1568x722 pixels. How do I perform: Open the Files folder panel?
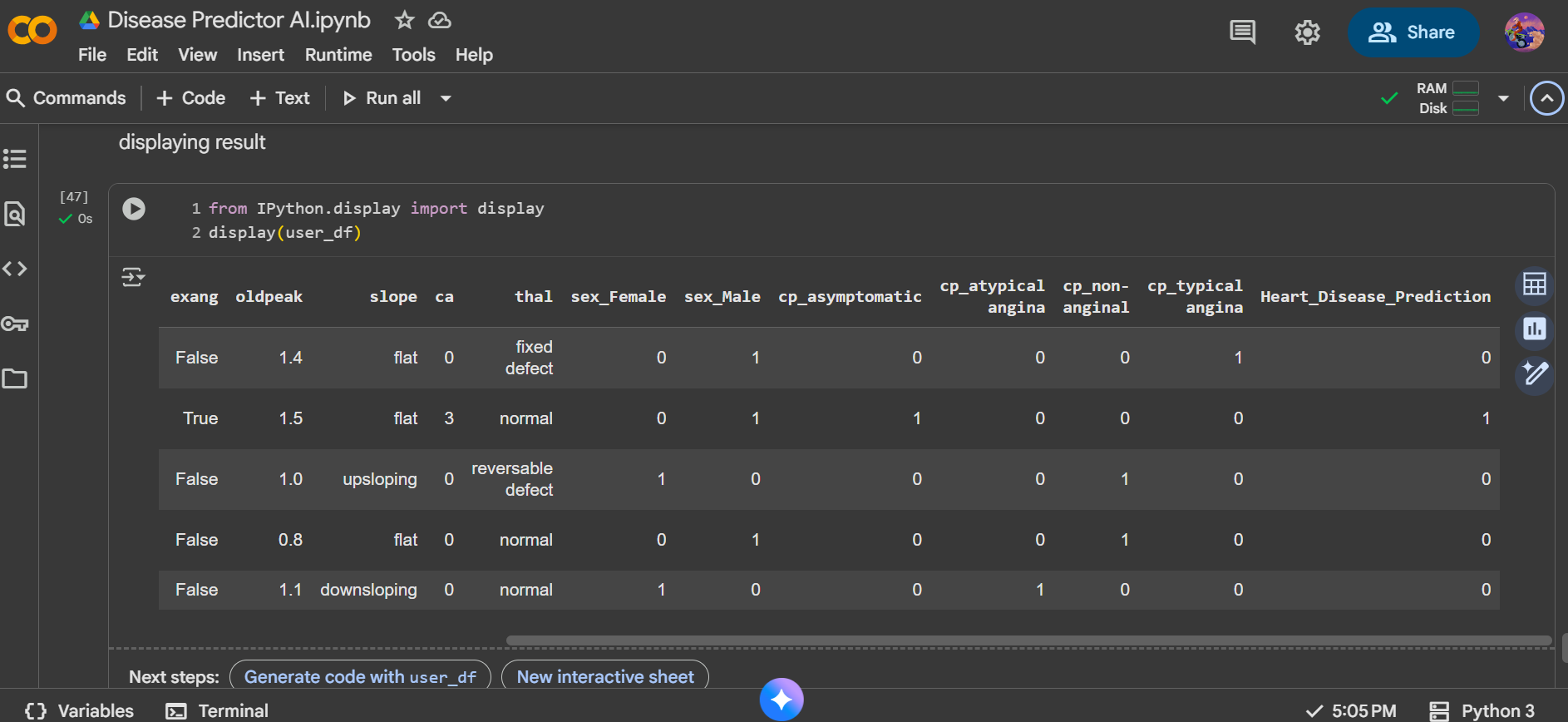(15, 378)
